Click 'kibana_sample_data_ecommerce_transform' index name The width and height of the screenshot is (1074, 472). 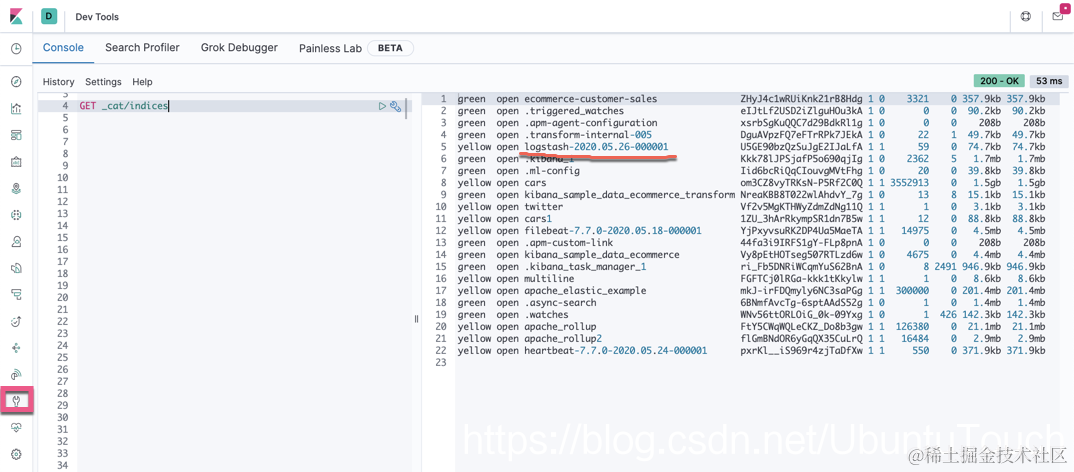coord(629,195)
